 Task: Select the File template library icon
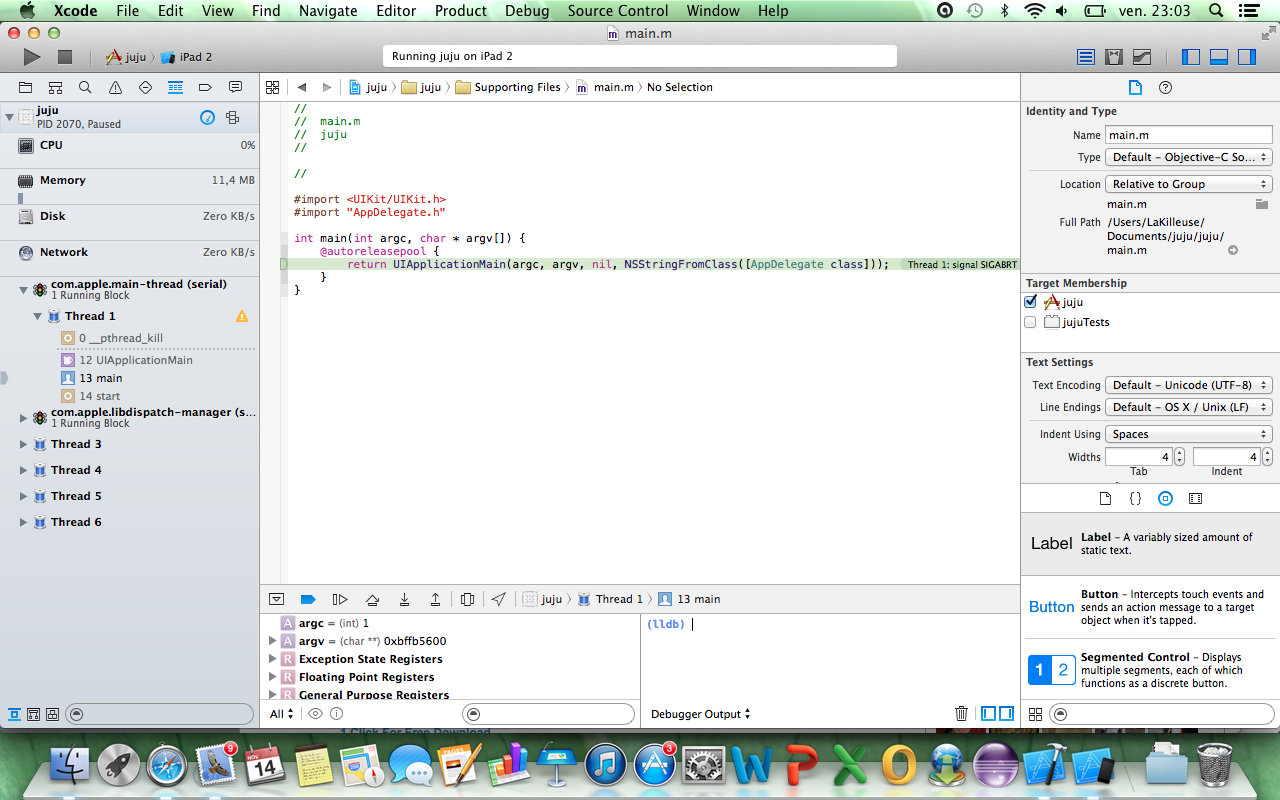[x=1105, y=498]
